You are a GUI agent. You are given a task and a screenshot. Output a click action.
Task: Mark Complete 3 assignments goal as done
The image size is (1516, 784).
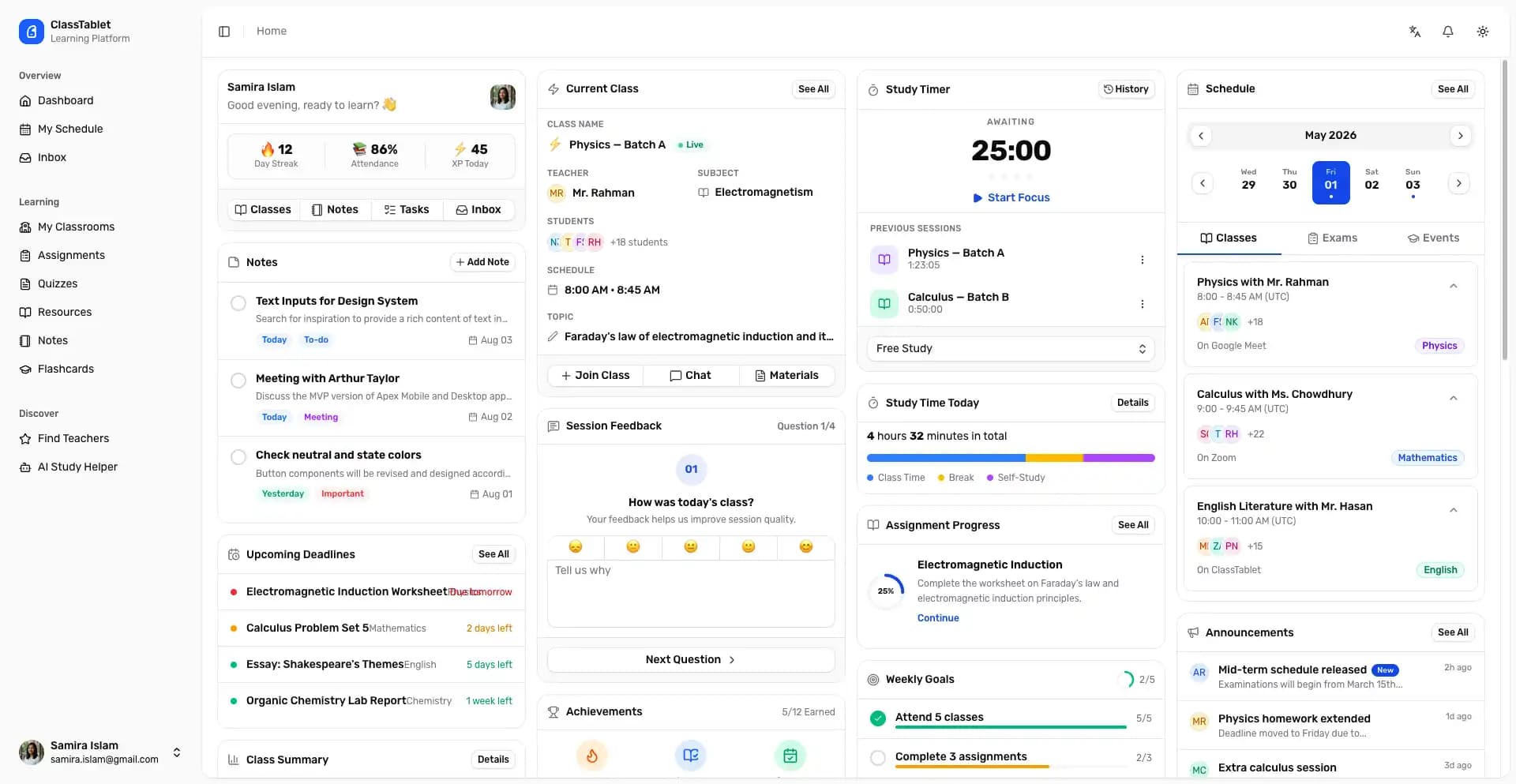pyautogui.click(x=877, y=757)
